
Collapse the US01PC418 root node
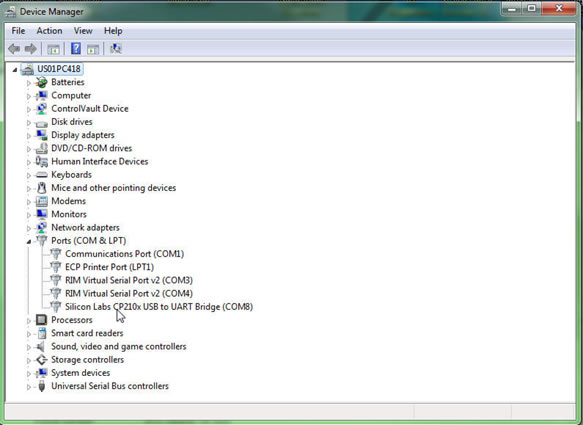tap(15, 70)
